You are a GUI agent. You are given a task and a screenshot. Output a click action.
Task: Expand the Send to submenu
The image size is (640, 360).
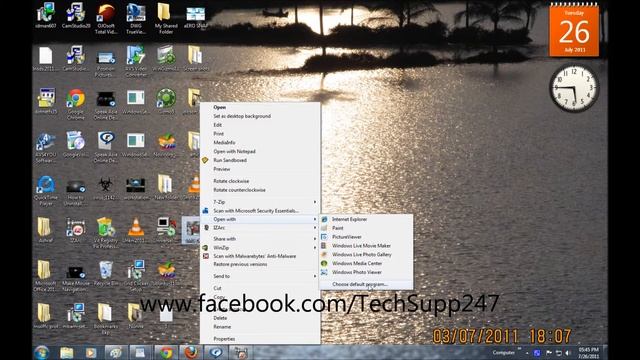click(x=260, y=276)
